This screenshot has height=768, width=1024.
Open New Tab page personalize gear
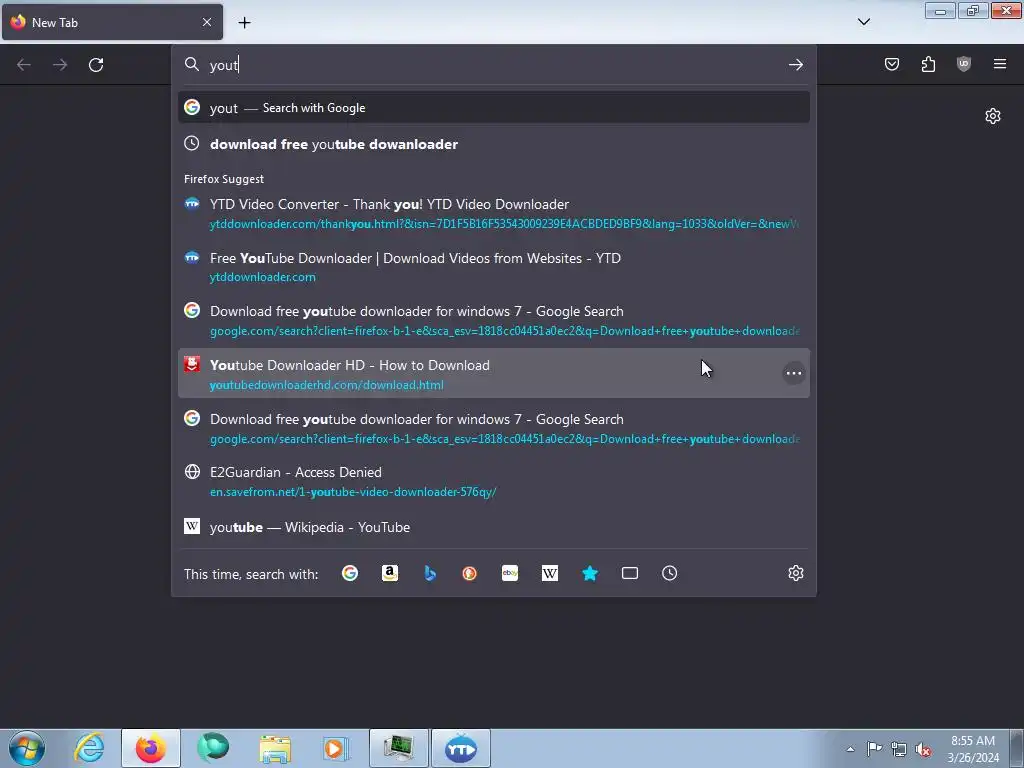coord(993,116)
